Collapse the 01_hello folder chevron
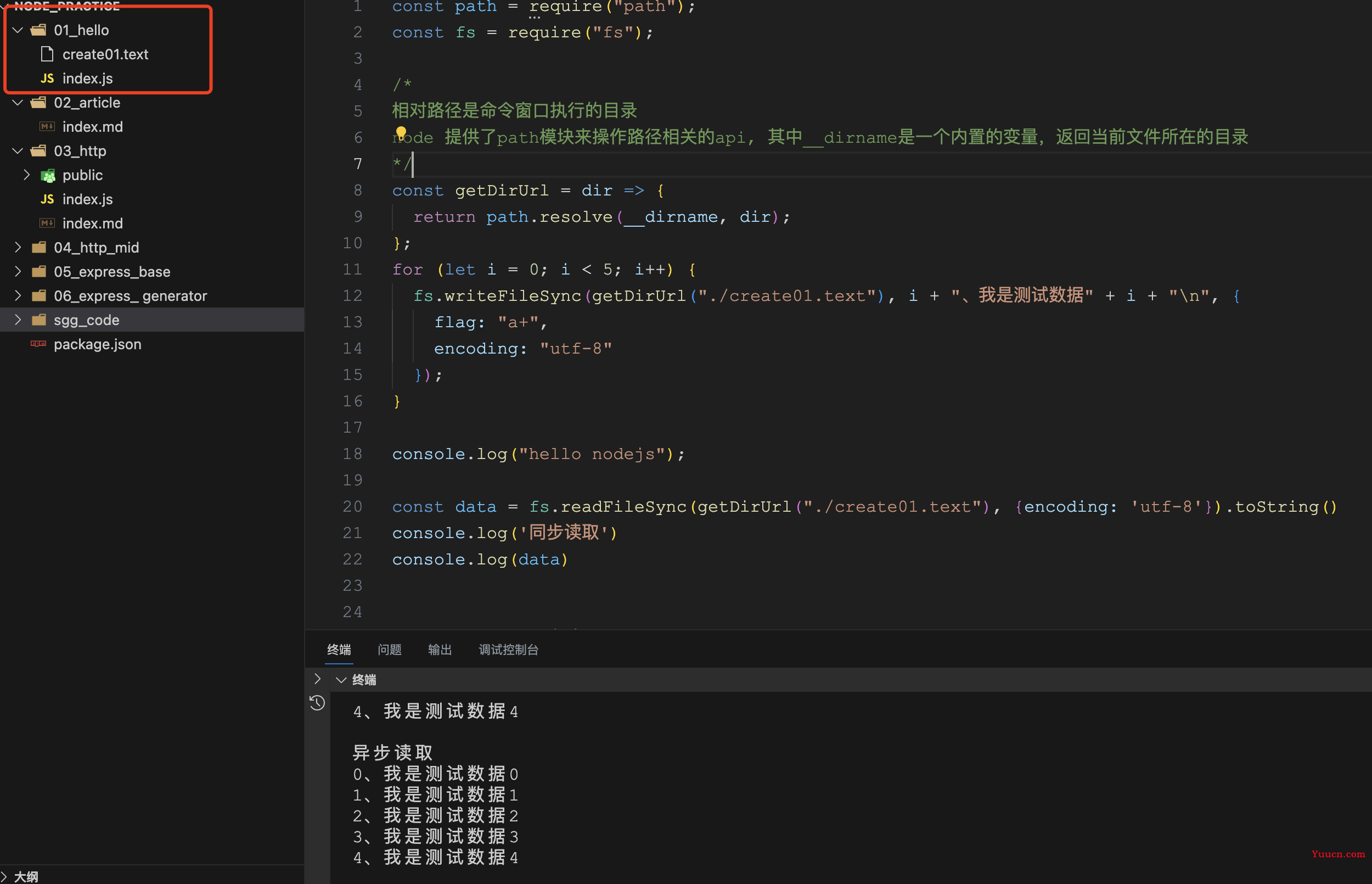This screenshot has height=884, width=1372. pos(18,30)
